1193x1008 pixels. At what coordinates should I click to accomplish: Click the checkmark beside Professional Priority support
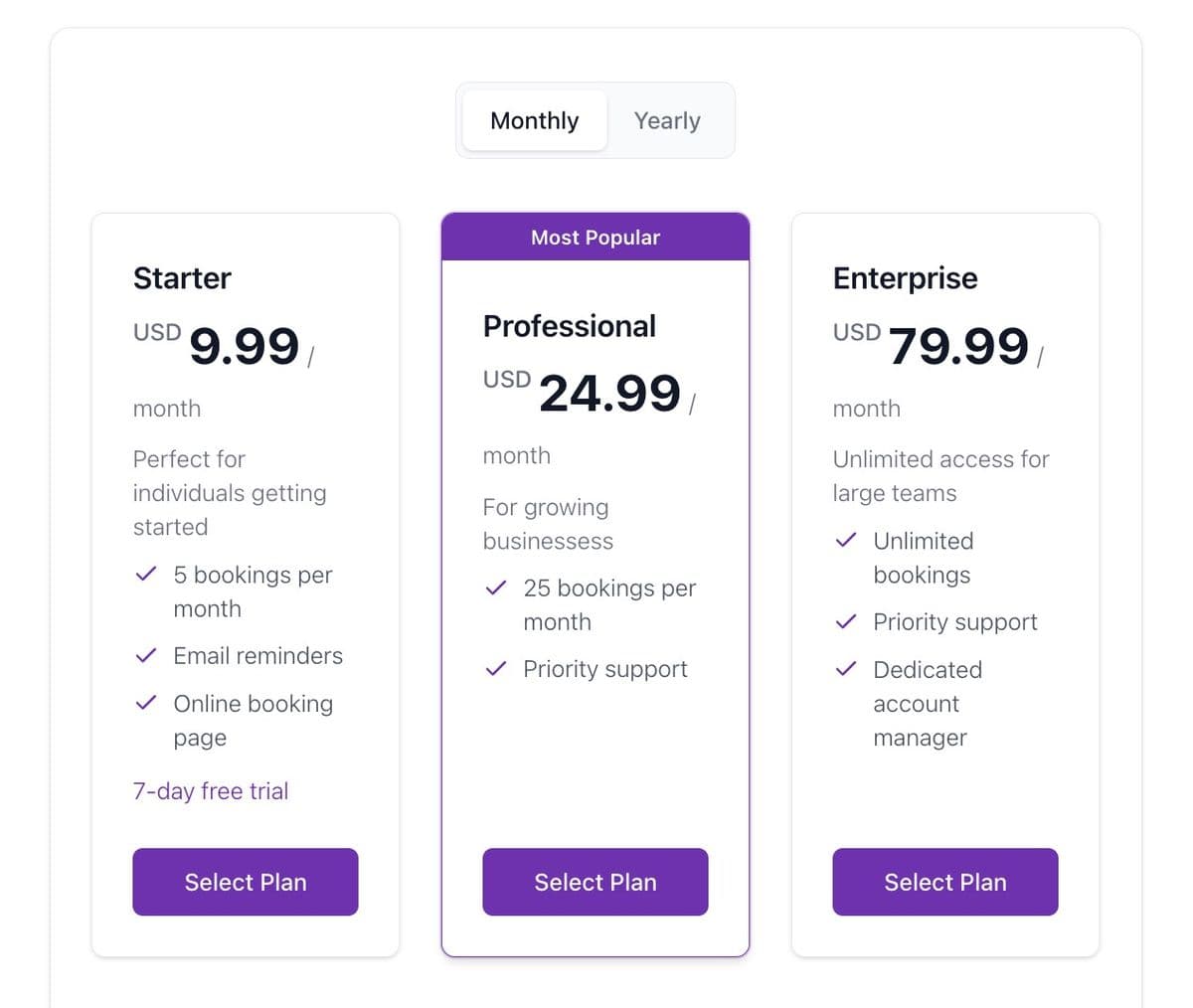[496, 668]
